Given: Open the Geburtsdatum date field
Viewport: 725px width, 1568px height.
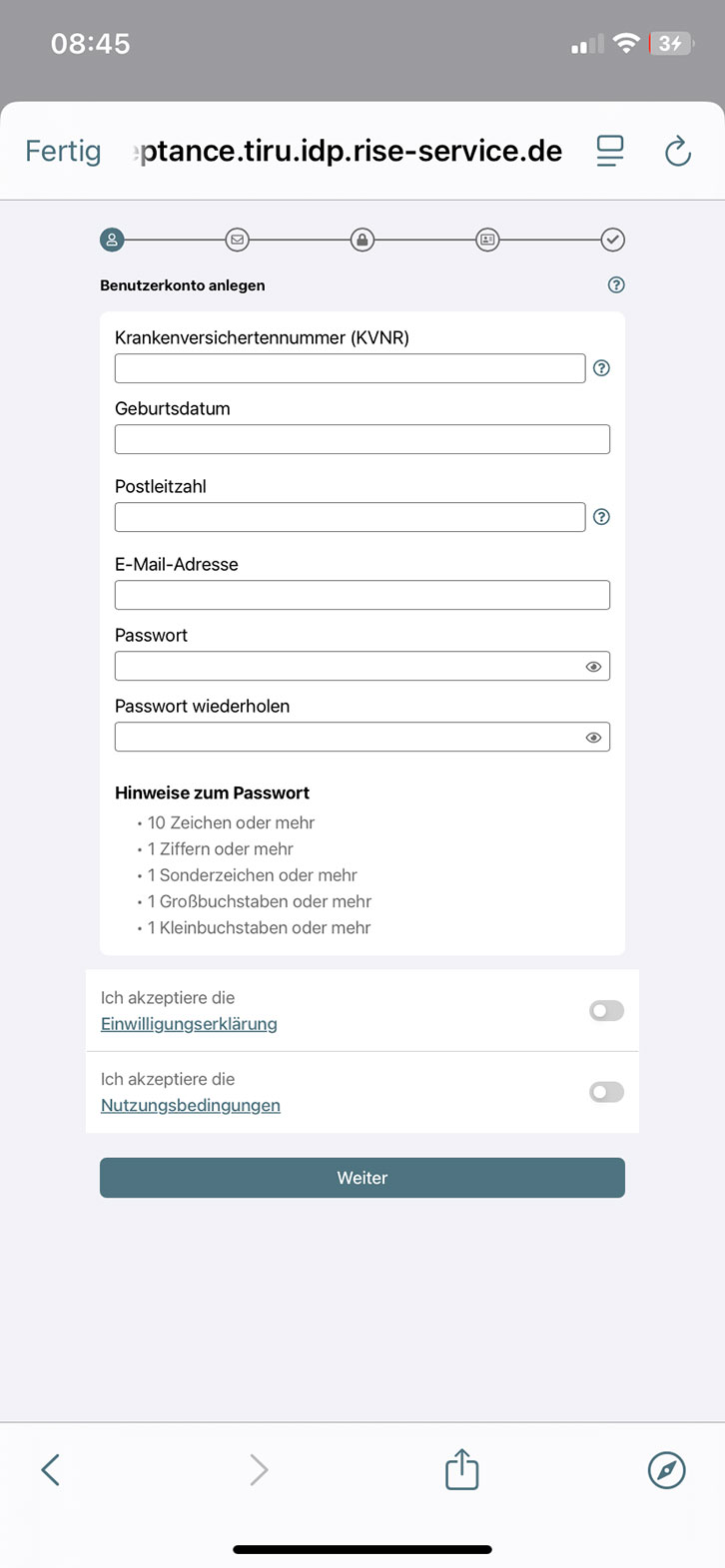Looking at the screenshot, I should click(x=362, y=439).
